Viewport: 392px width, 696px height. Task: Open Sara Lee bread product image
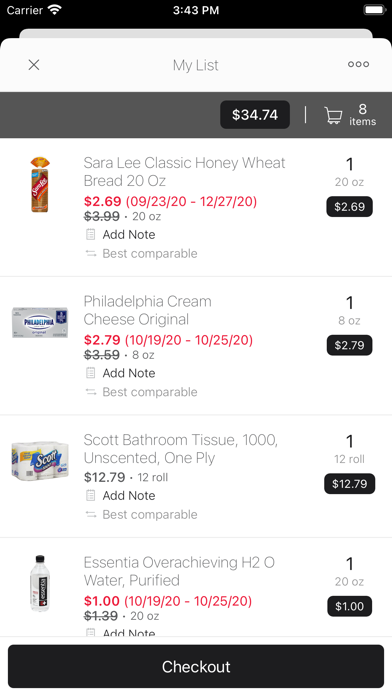(x=40, y=184)
